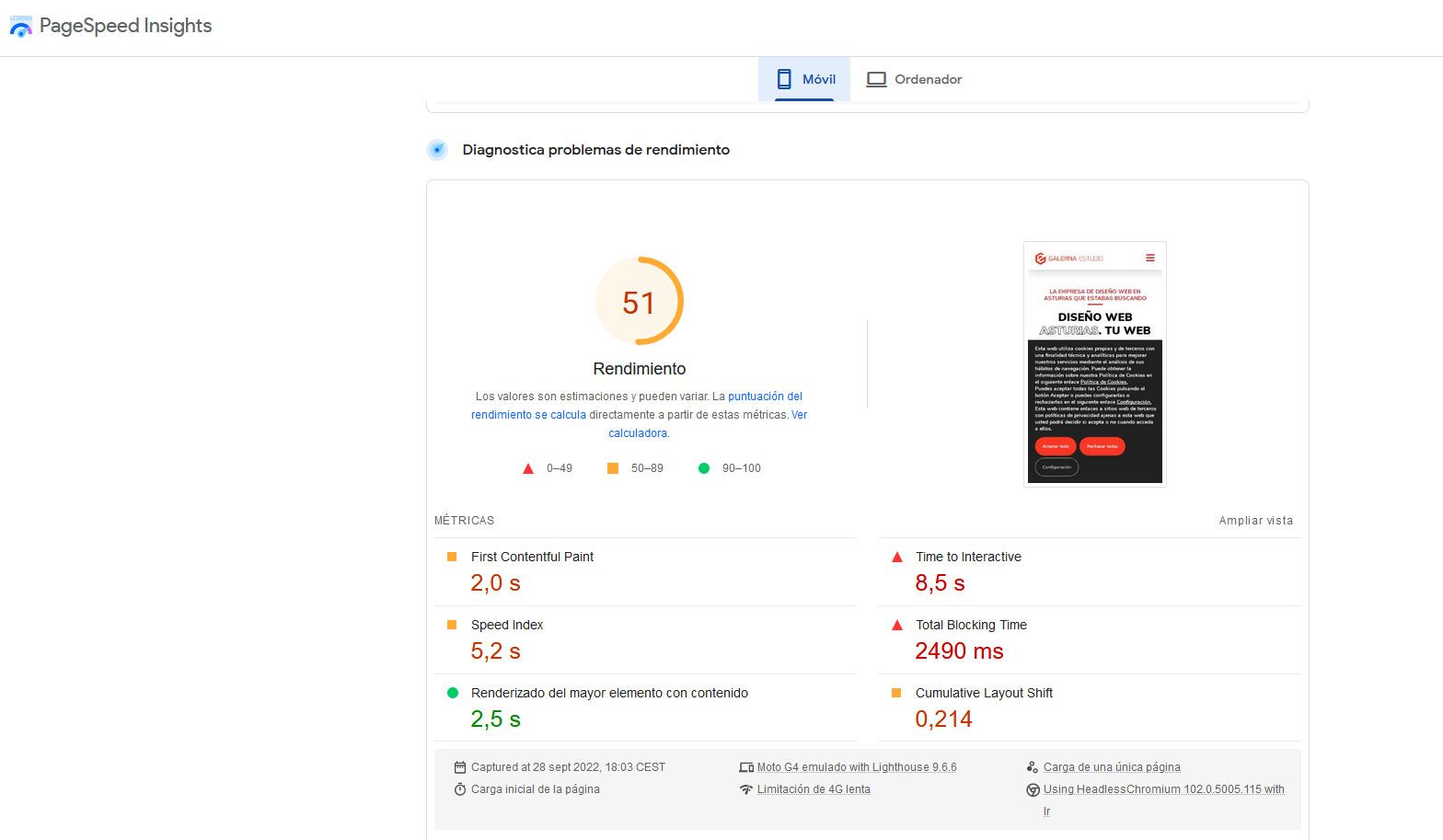Click the performance score gauge showing 51
The width and height of the screenshot is (1443, 840).
[640, 302]
